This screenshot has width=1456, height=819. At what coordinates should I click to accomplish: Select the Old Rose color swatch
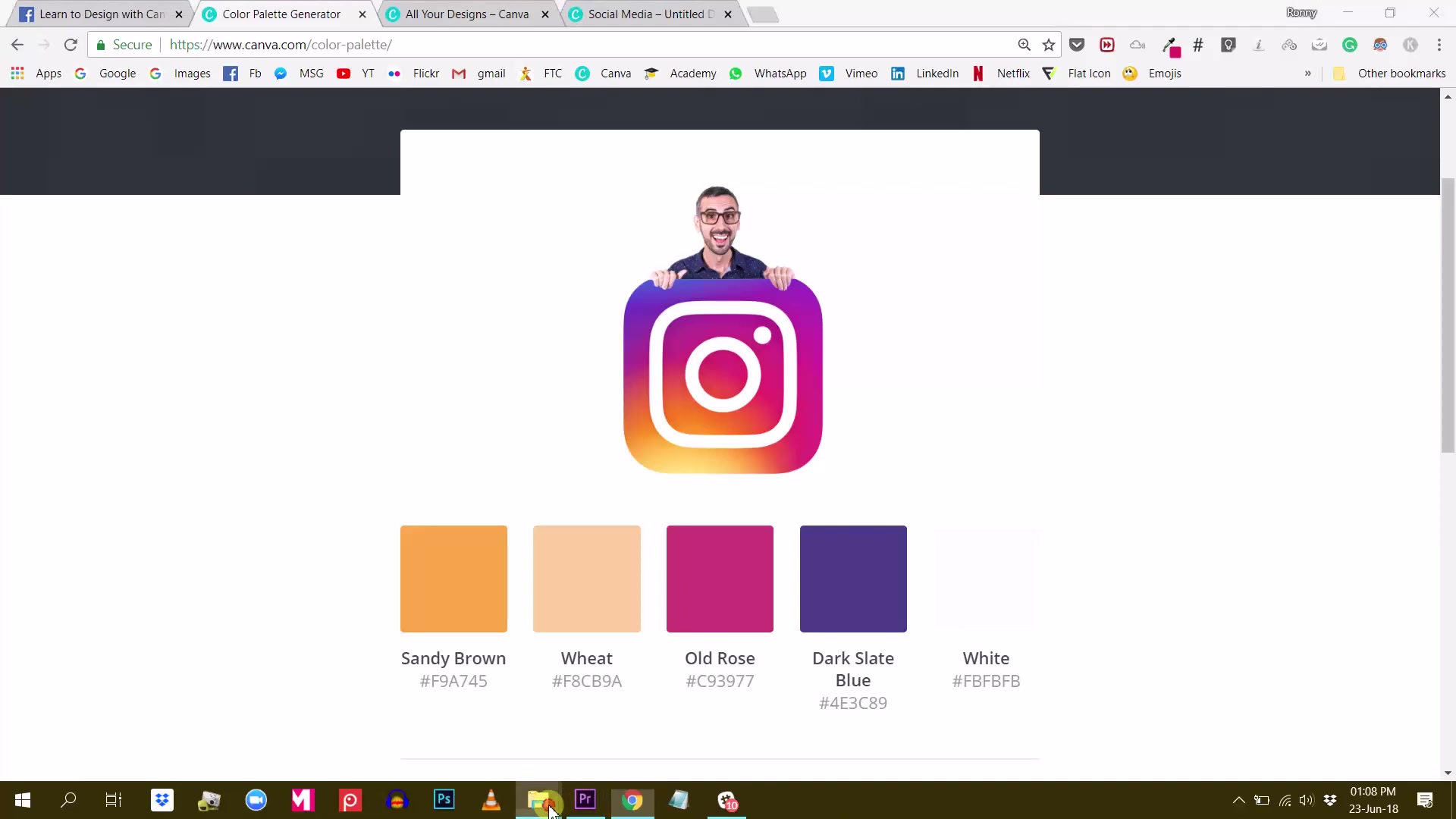tap(720, 579)
